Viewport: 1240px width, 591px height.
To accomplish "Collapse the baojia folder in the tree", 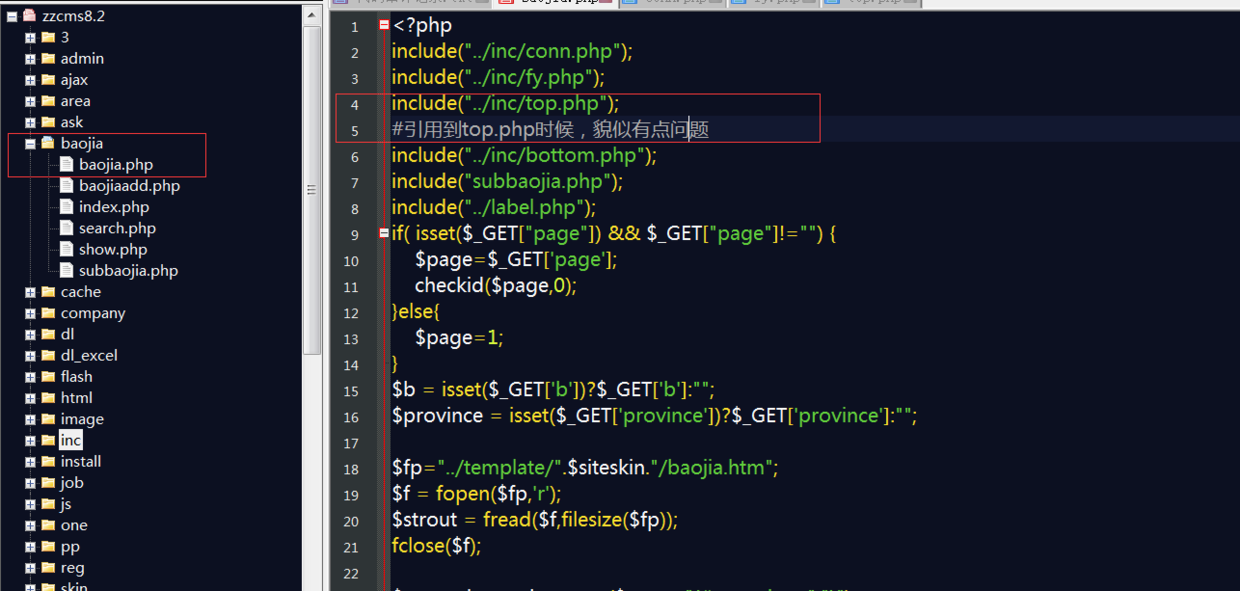I will 31,144.
